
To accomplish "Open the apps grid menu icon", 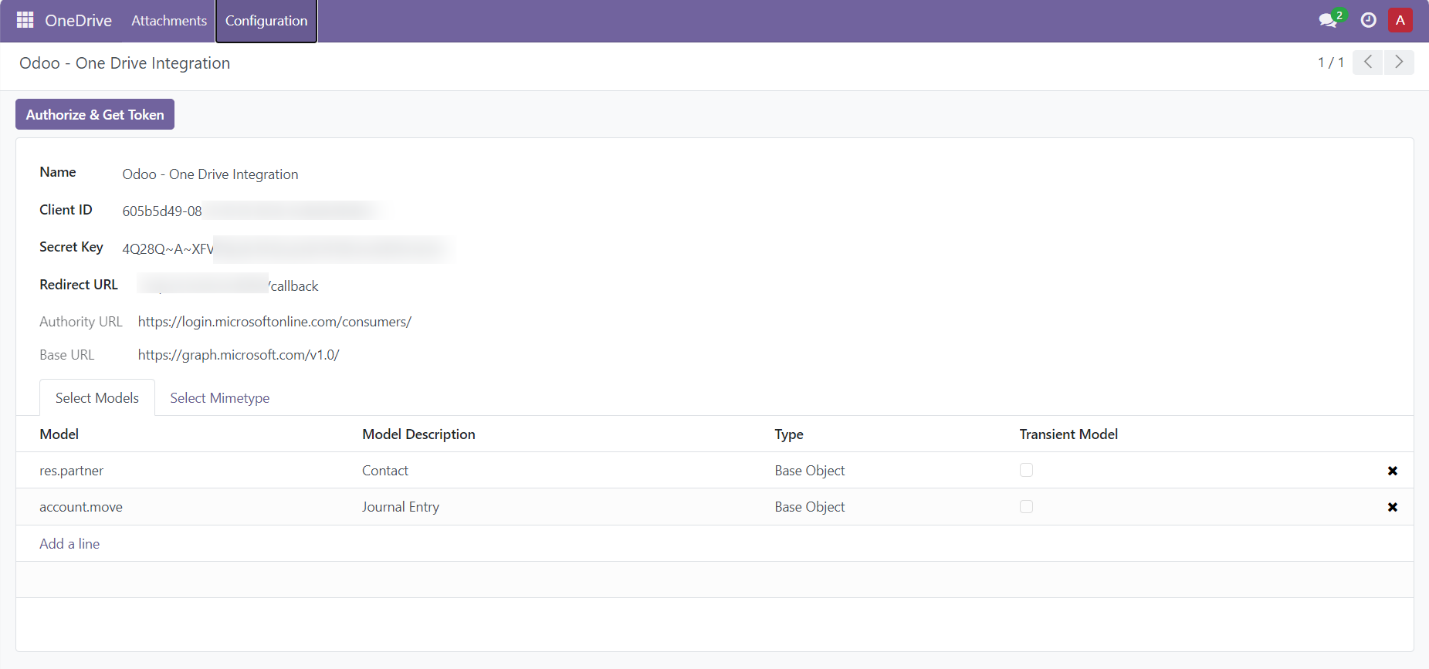I will point(25,20).
